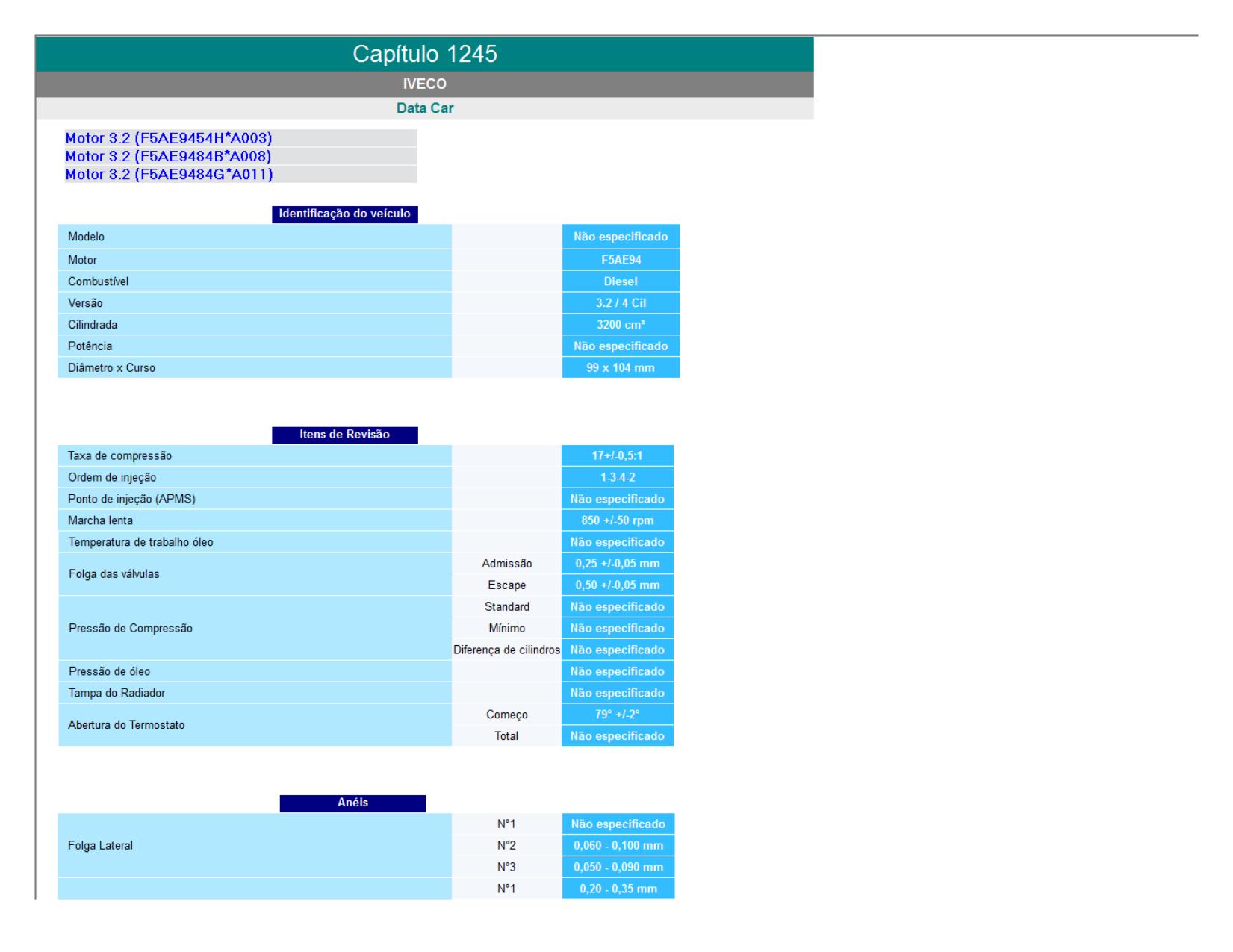
Task: Click the 'Cilindrada' row label
Action: point(93,325)
